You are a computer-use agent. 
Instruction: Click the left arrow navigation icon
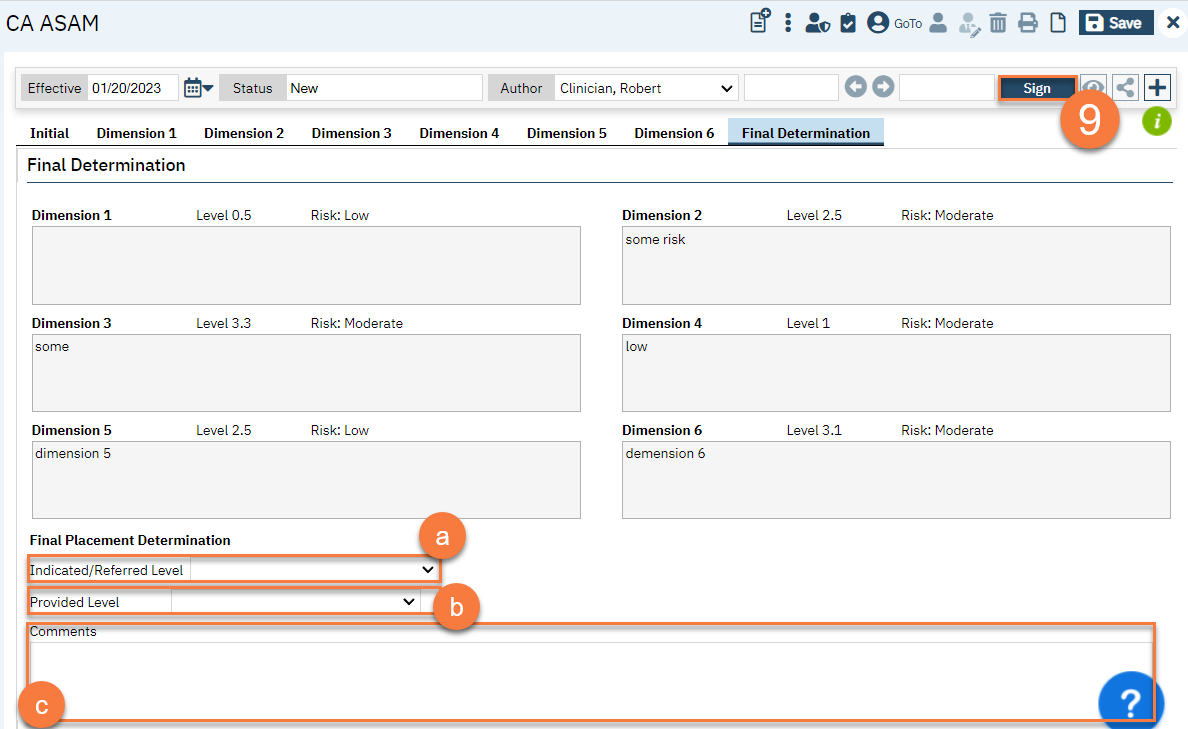click(856, 88)
